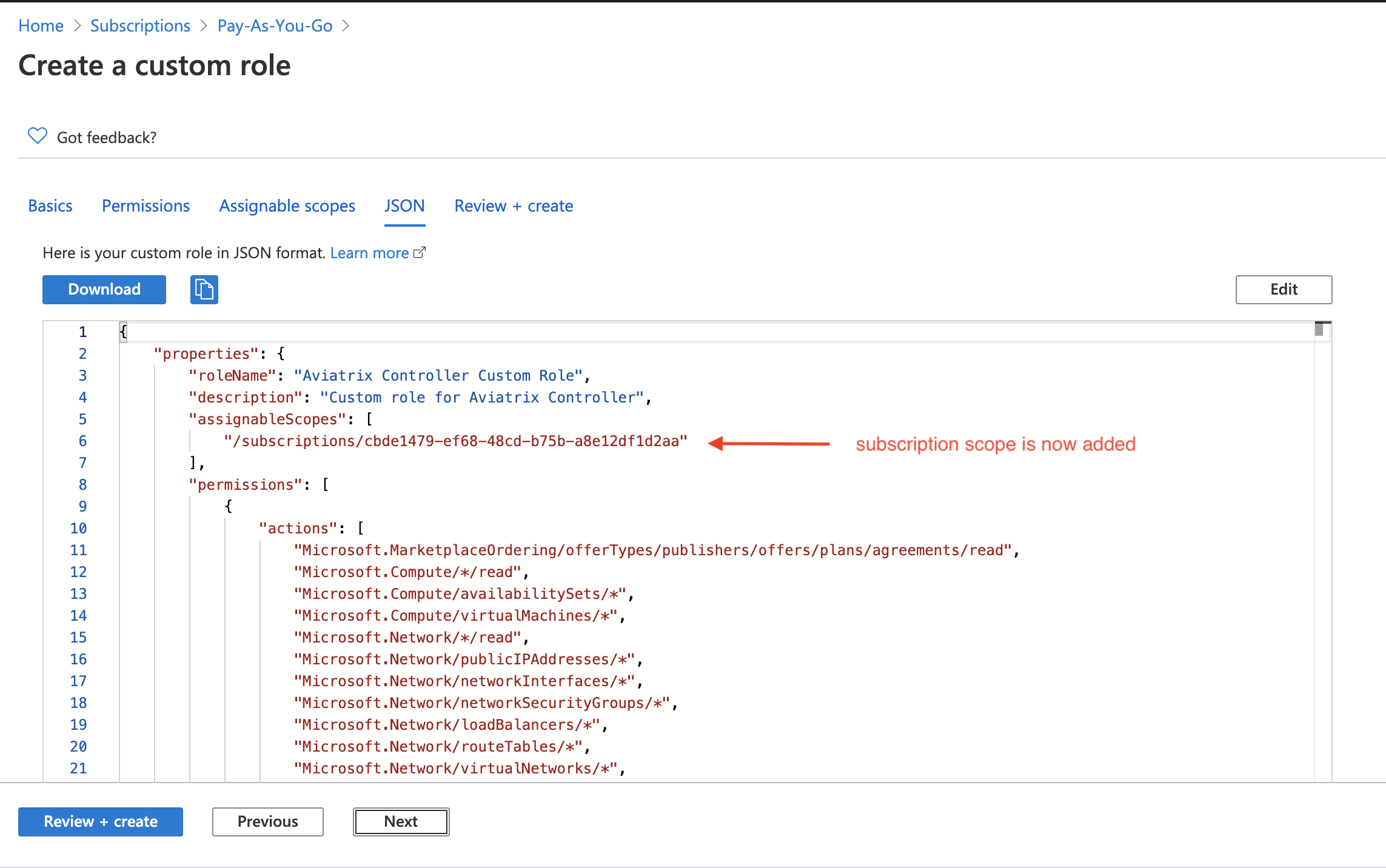Click the JSON editor scrollbar thumb
The image size is (1386, 868).
click(1319, 329)
